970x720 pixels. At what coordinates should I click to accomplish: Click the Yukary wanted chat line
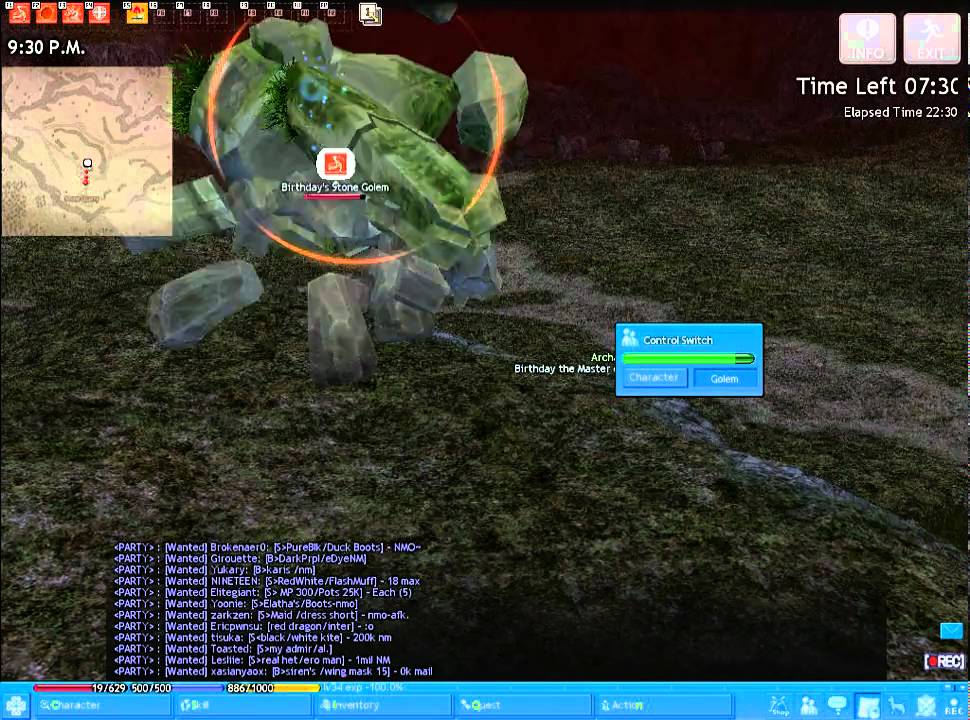[x=215, y=570]
